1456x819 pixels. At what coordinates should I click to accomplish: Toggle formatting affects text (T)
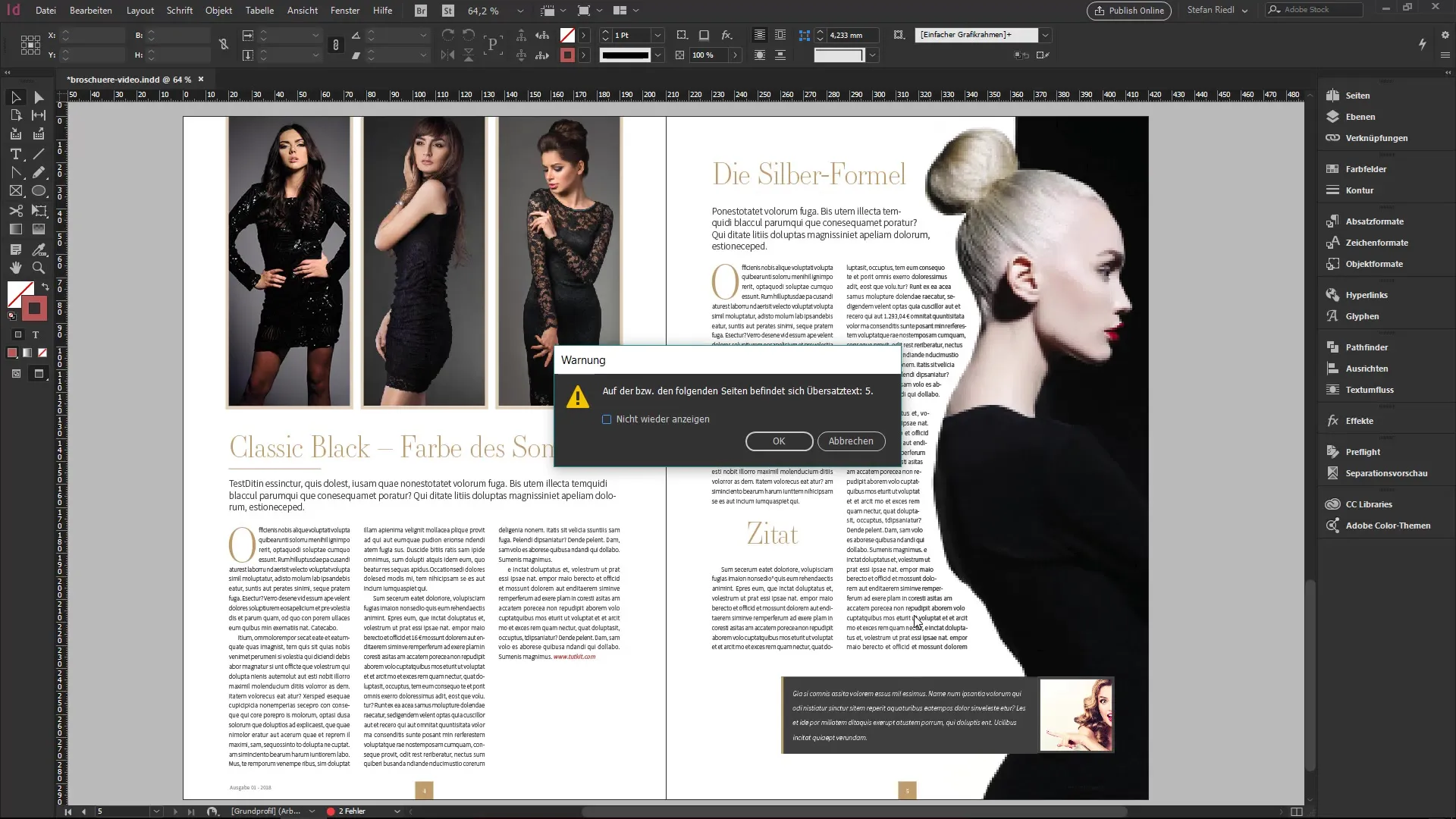point(36,334)
